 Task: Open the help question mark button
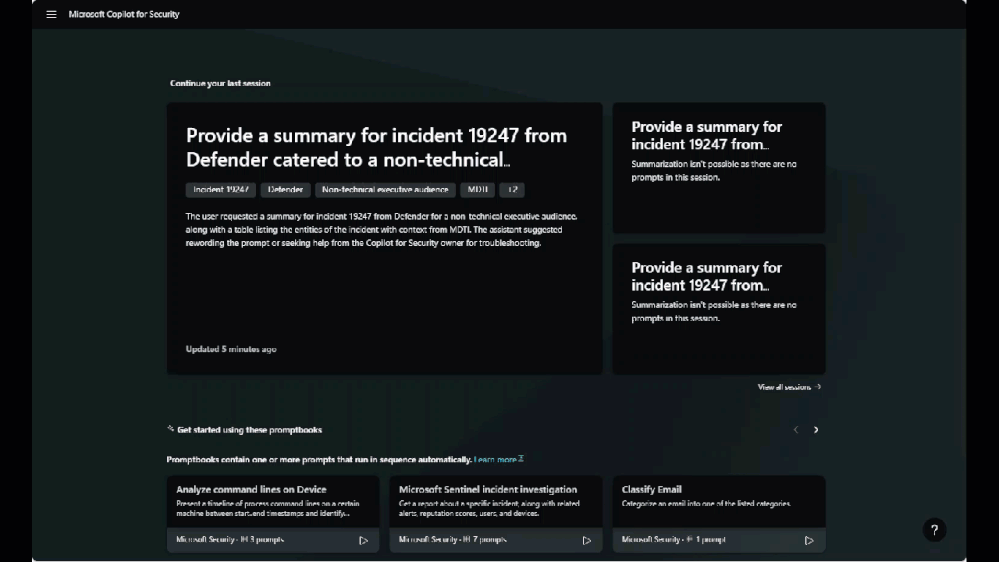[x=934, y=530]
